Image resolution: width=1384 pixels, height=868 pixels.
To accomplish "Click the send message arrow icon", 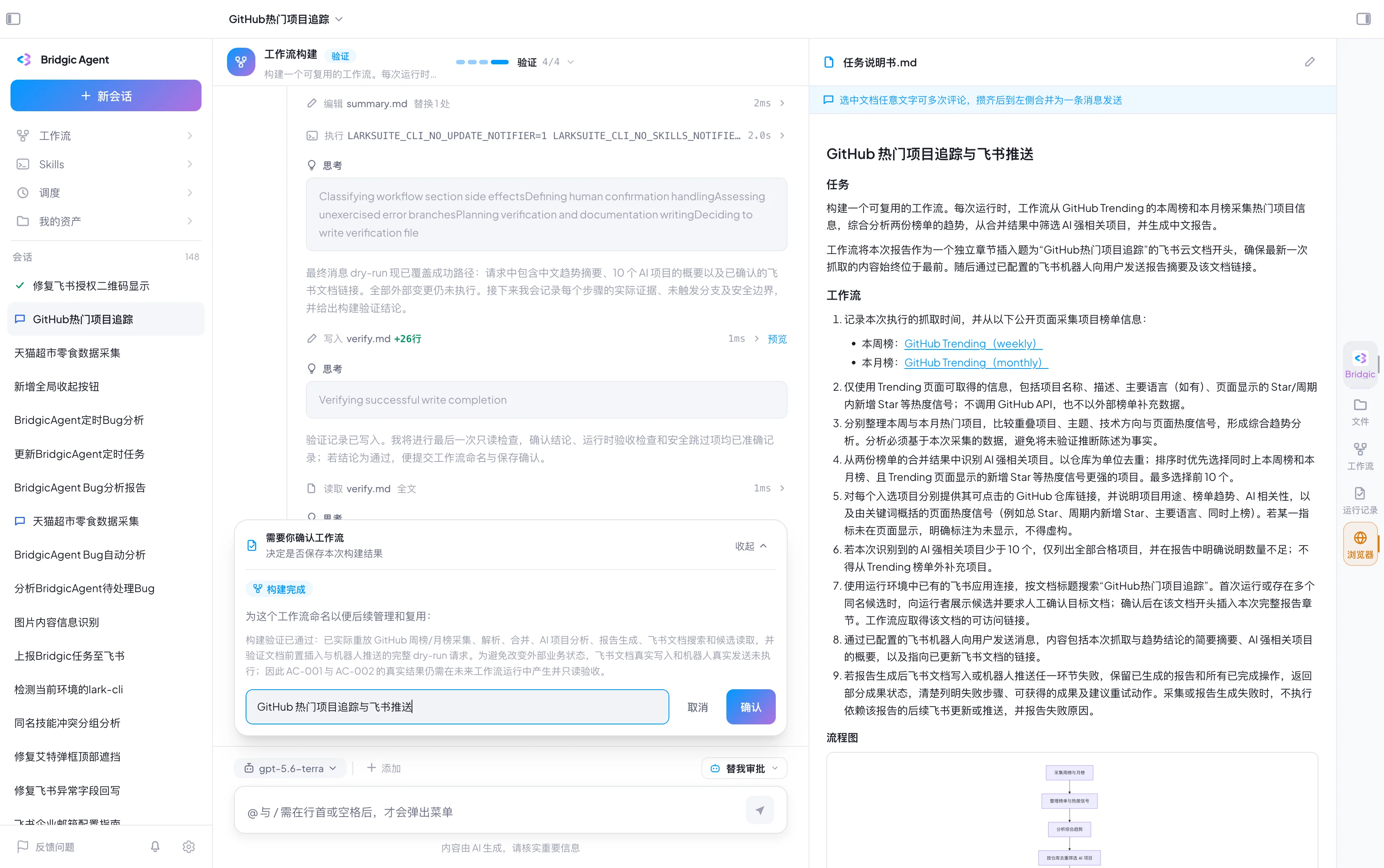I will tap(760, 810).
